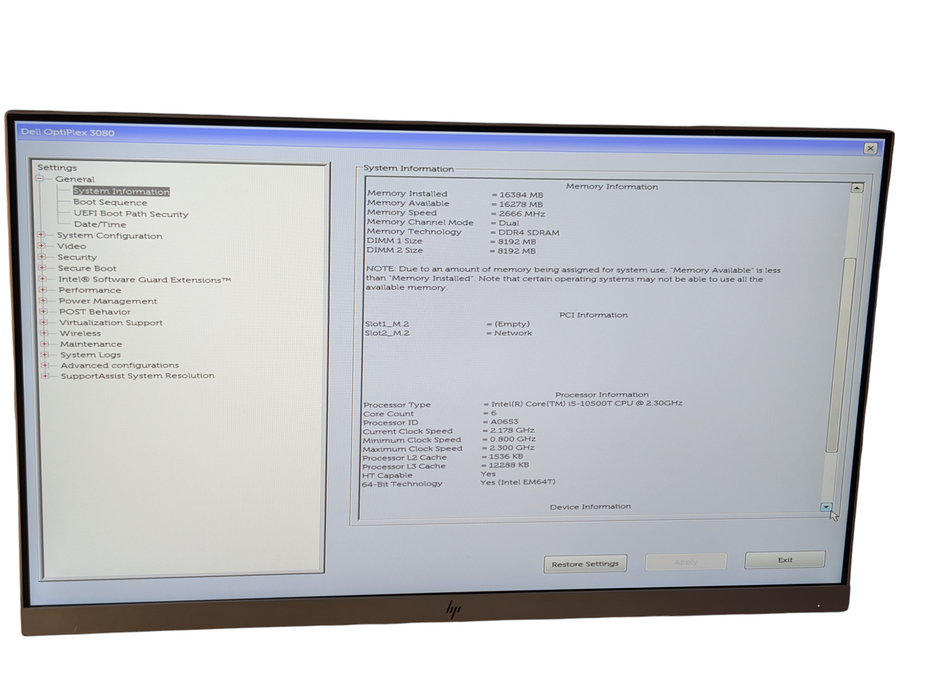Click the scroll up arrow
This screenshot has width=930, height=700.
tap(857, 187)
